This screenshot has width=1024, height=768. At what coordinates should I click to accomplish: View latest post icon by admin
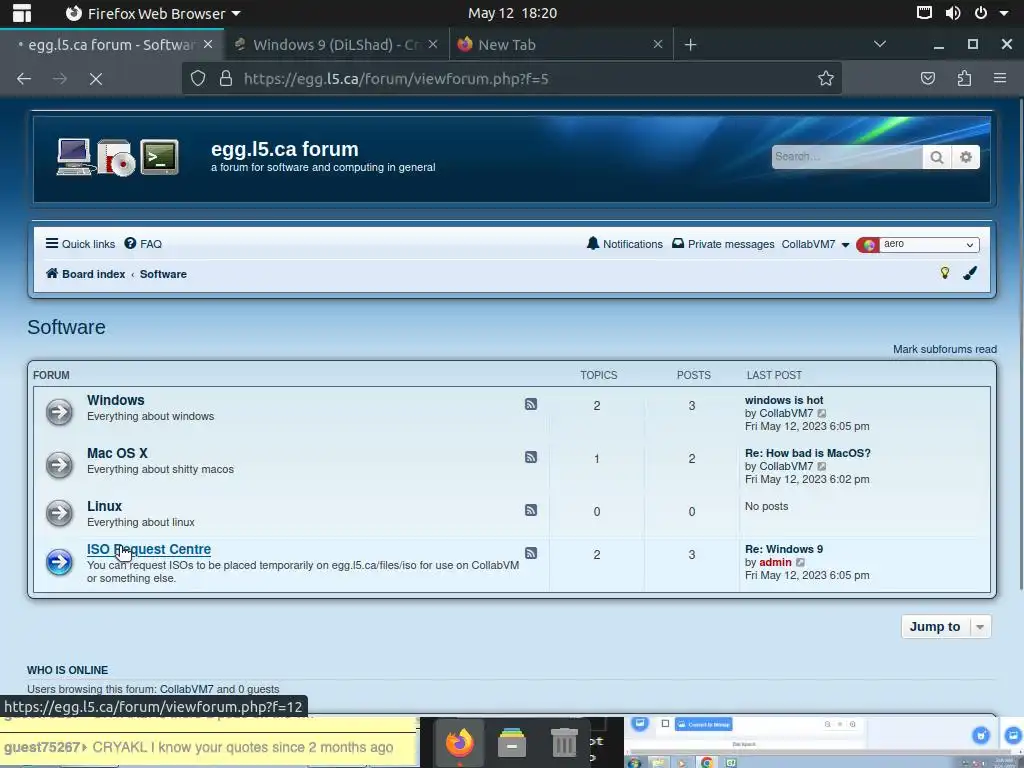point(801,562)
